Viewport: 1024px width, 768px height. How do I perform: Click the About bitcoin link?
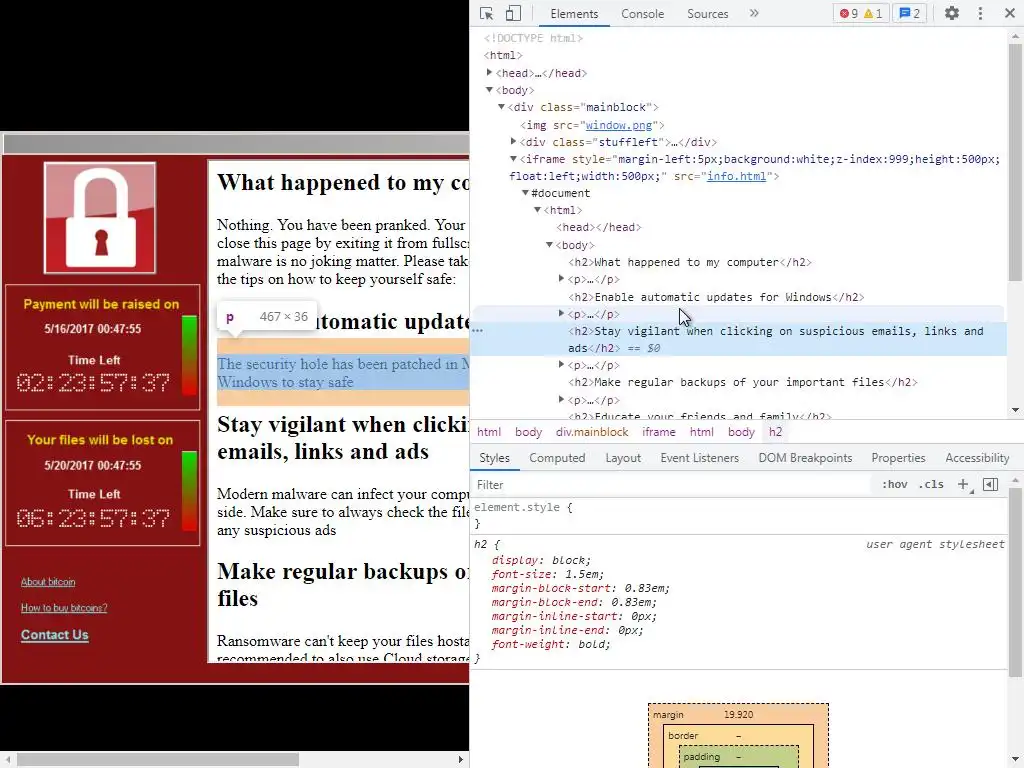tap(48, 581)
